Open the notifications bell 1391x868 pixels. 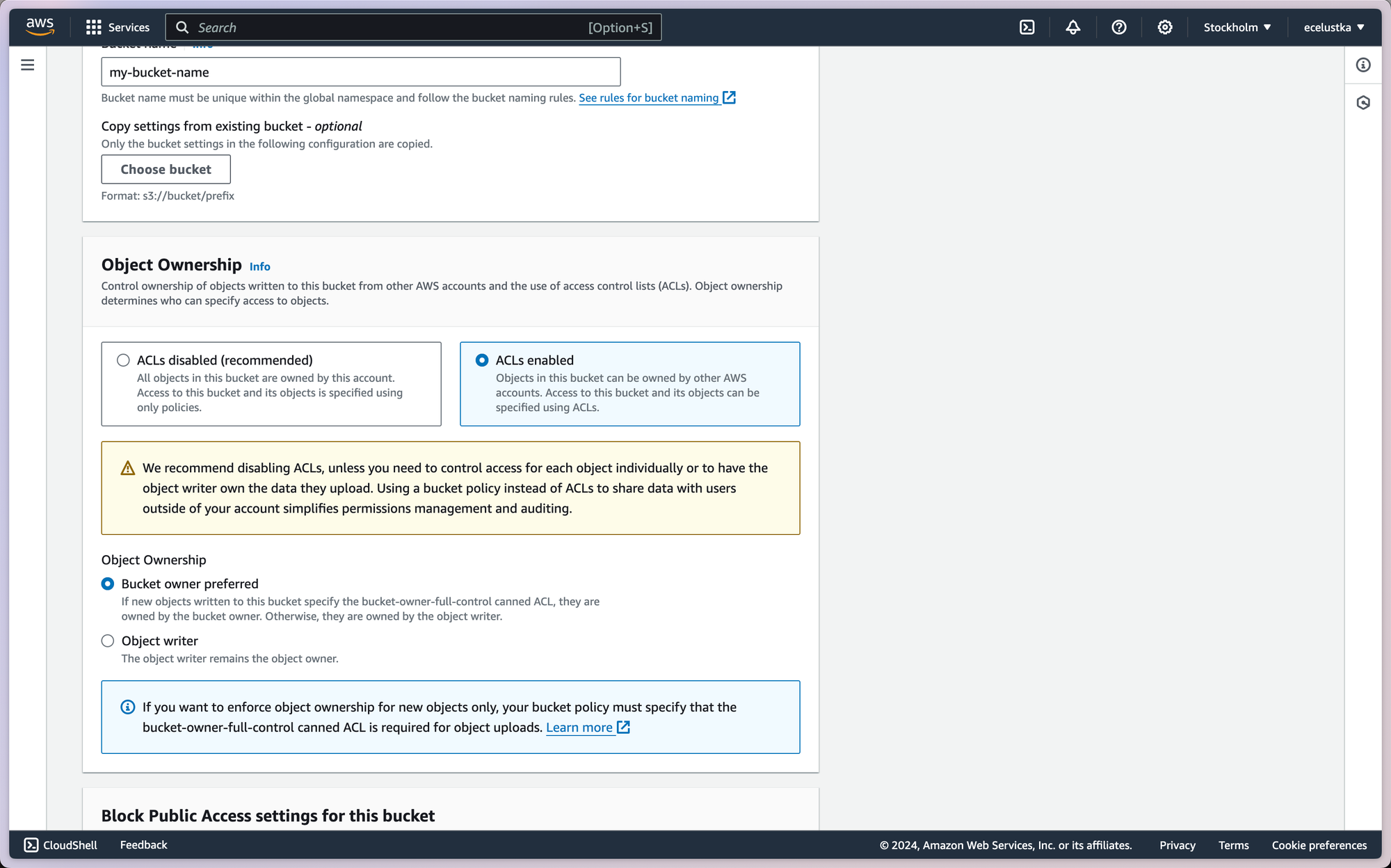[x=1072, y=27]
